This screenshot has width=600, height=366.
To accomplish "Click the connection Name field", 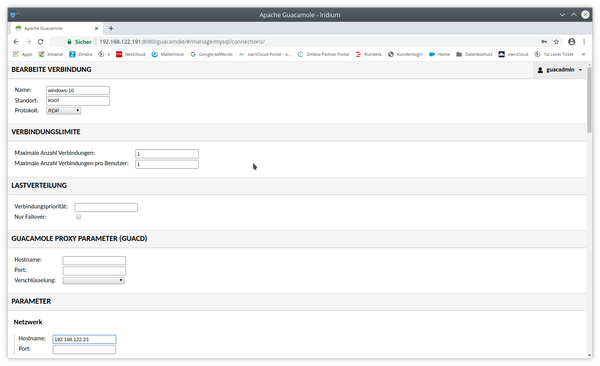I will (78, 90).
